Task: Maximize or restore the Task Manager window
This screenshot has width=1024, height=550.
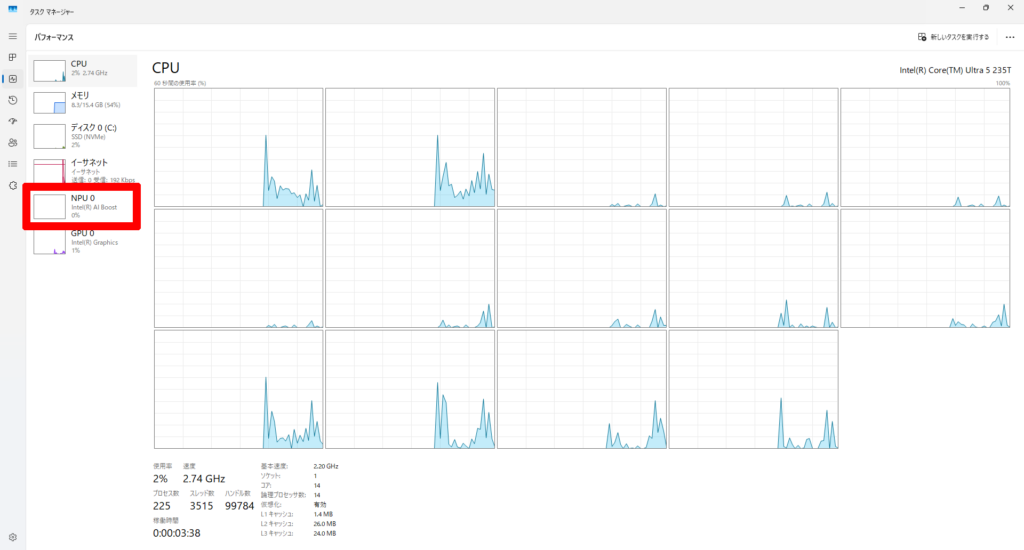Action: point(985,8)
